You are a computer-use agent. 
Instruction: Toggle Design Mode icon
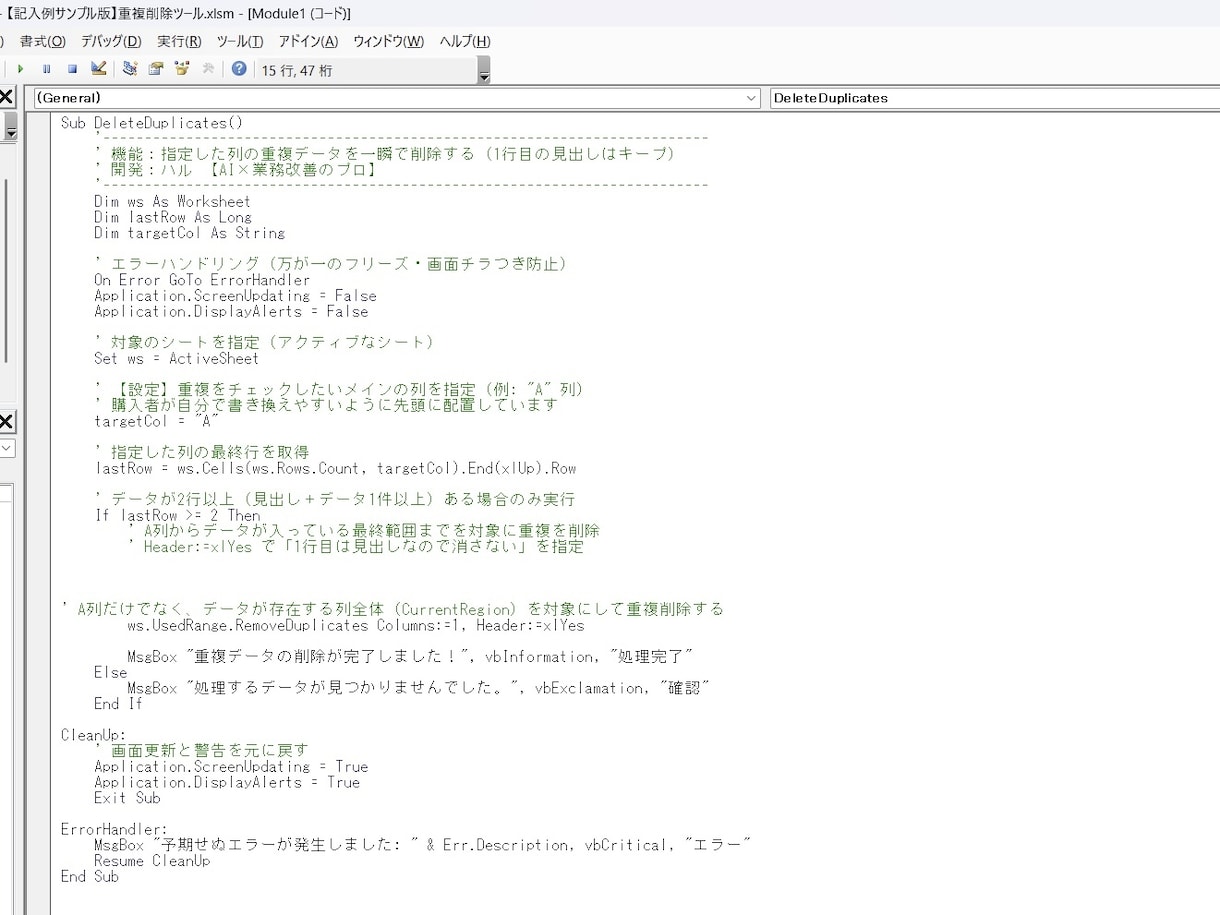click(x=98, y=69)
